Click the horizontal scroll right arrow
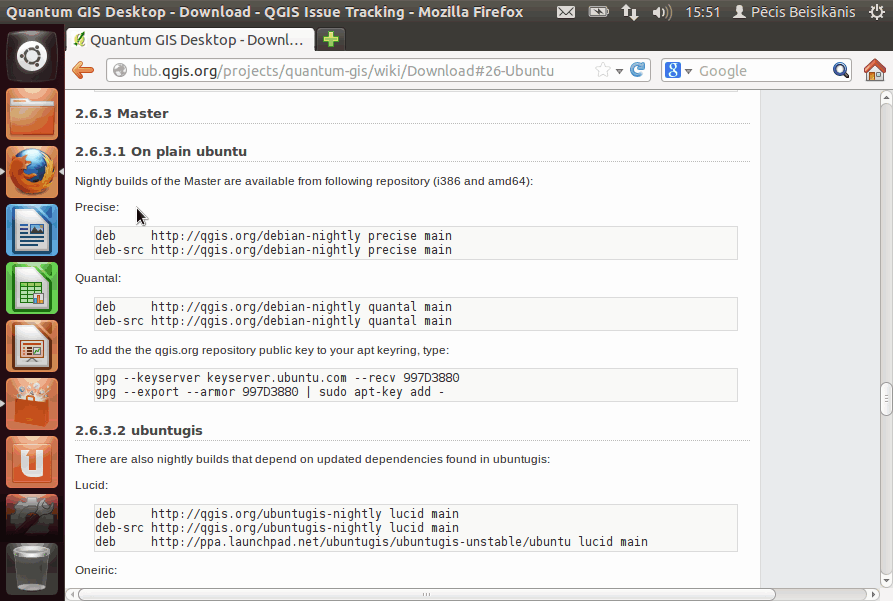Screen dimensions: 893x601 coord(872,594)
